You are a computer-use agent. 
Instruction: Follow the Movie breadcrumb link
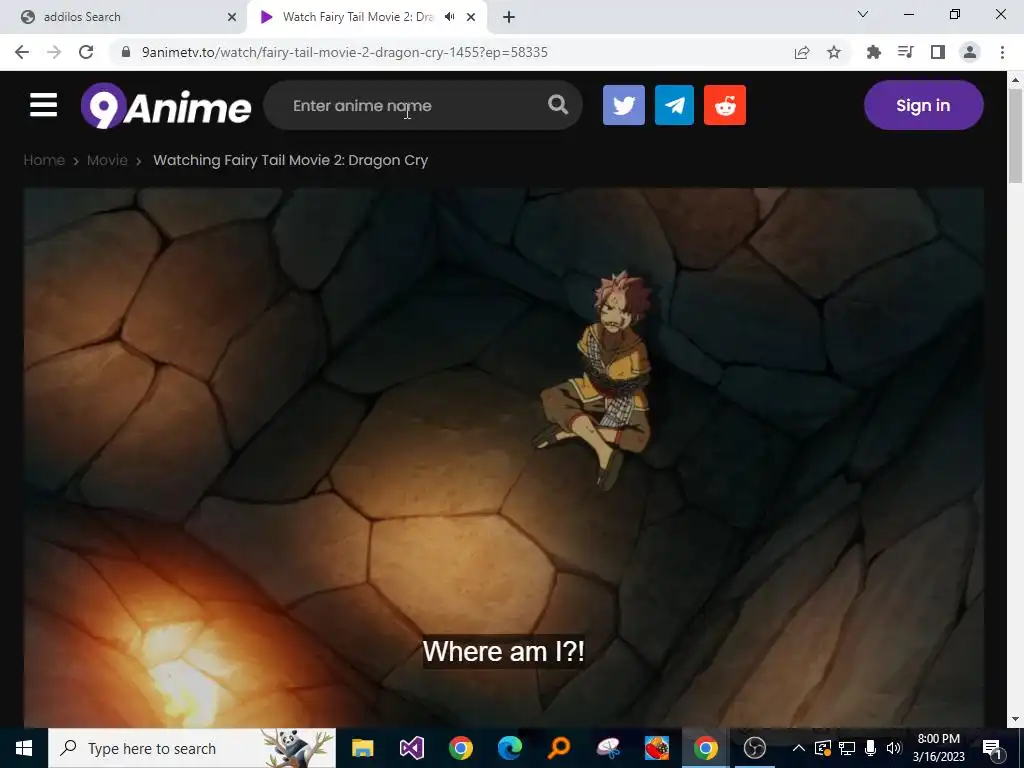click(x=107, y=160)
